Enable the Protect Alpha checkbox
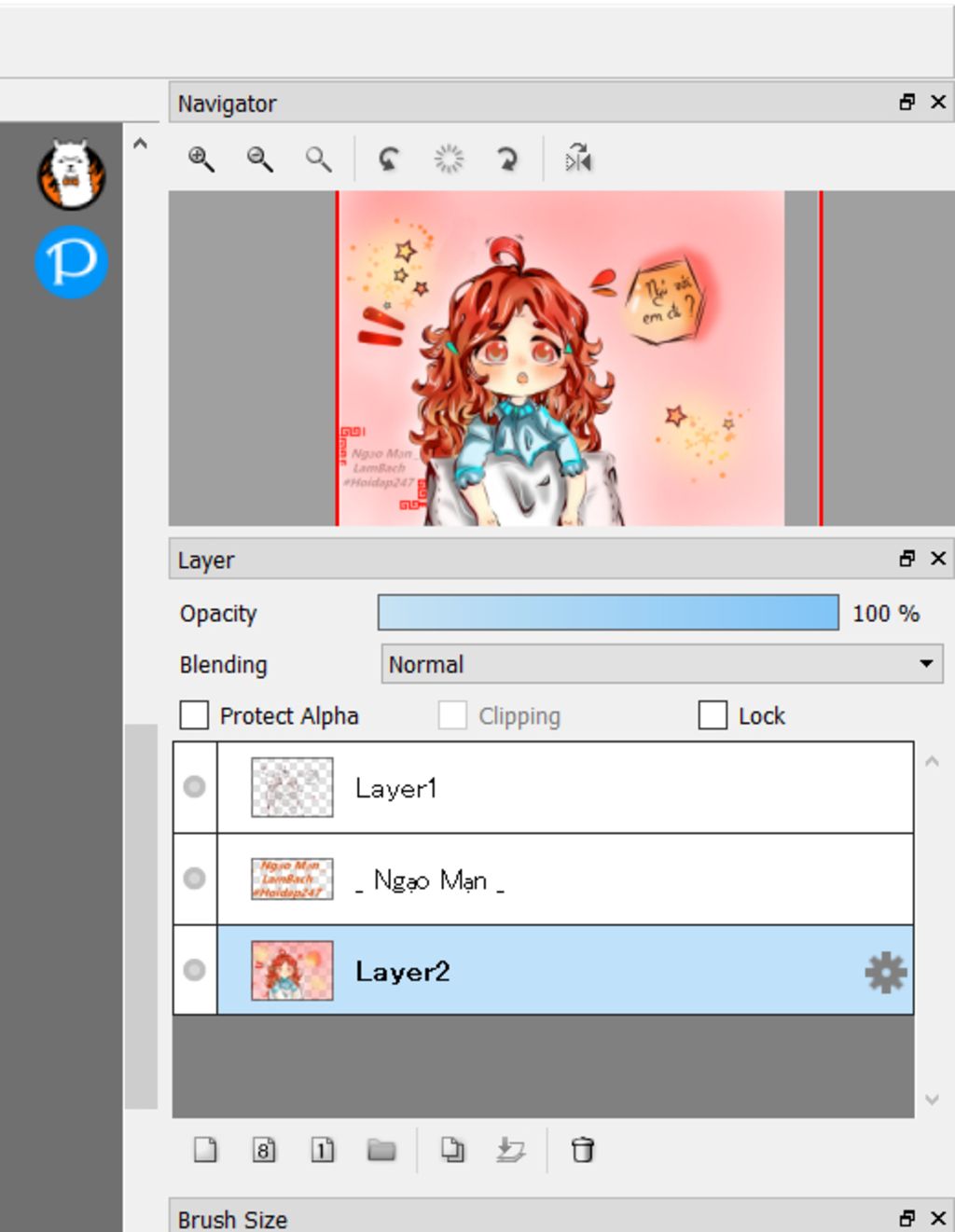This screenshot has width=955, height=1232. click(x=194, y=715)
